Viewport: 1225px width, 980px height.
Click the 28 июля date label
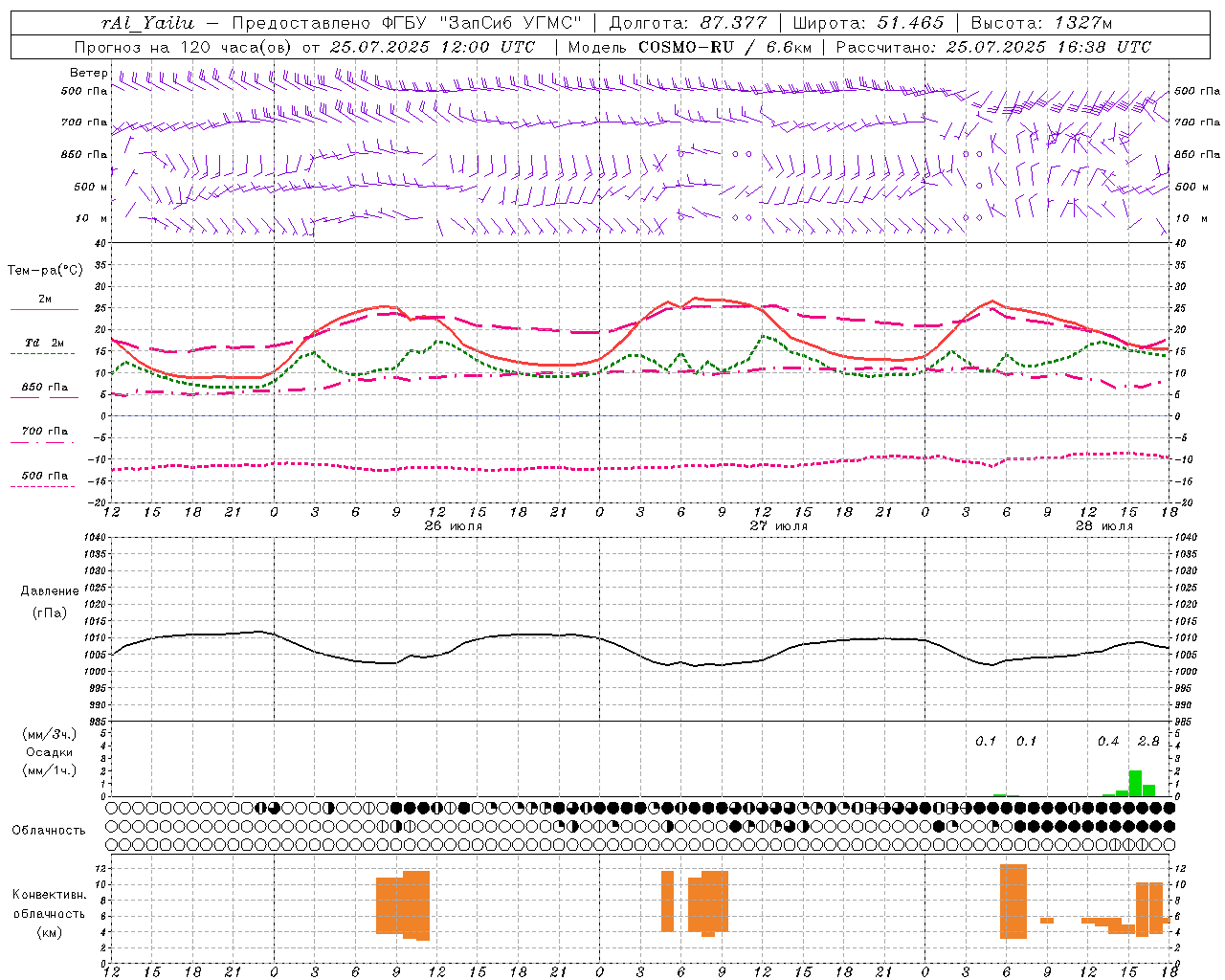pyautogui.click(x=1104, y=526)
